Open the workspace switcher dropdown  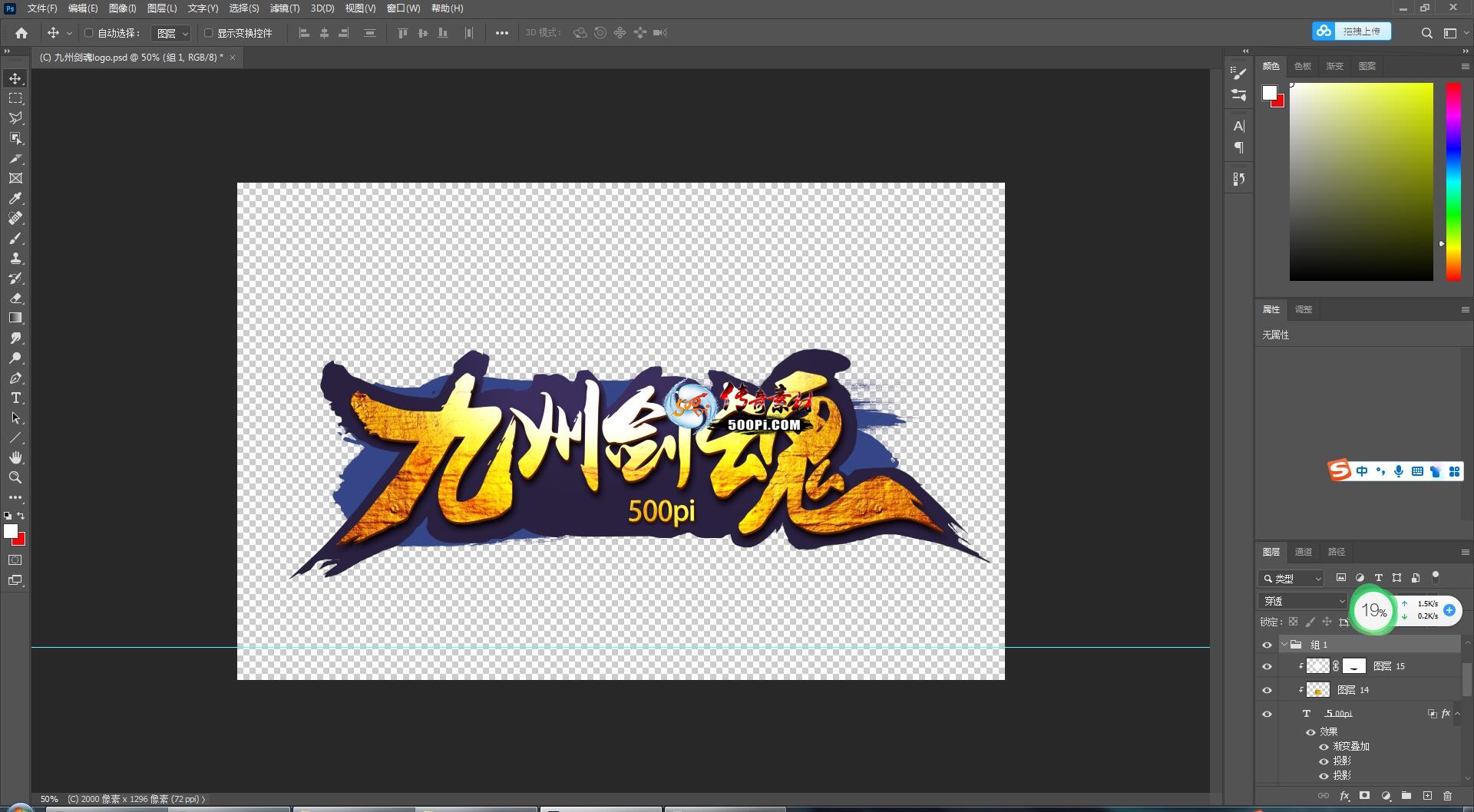click(x=1454, y=33)
